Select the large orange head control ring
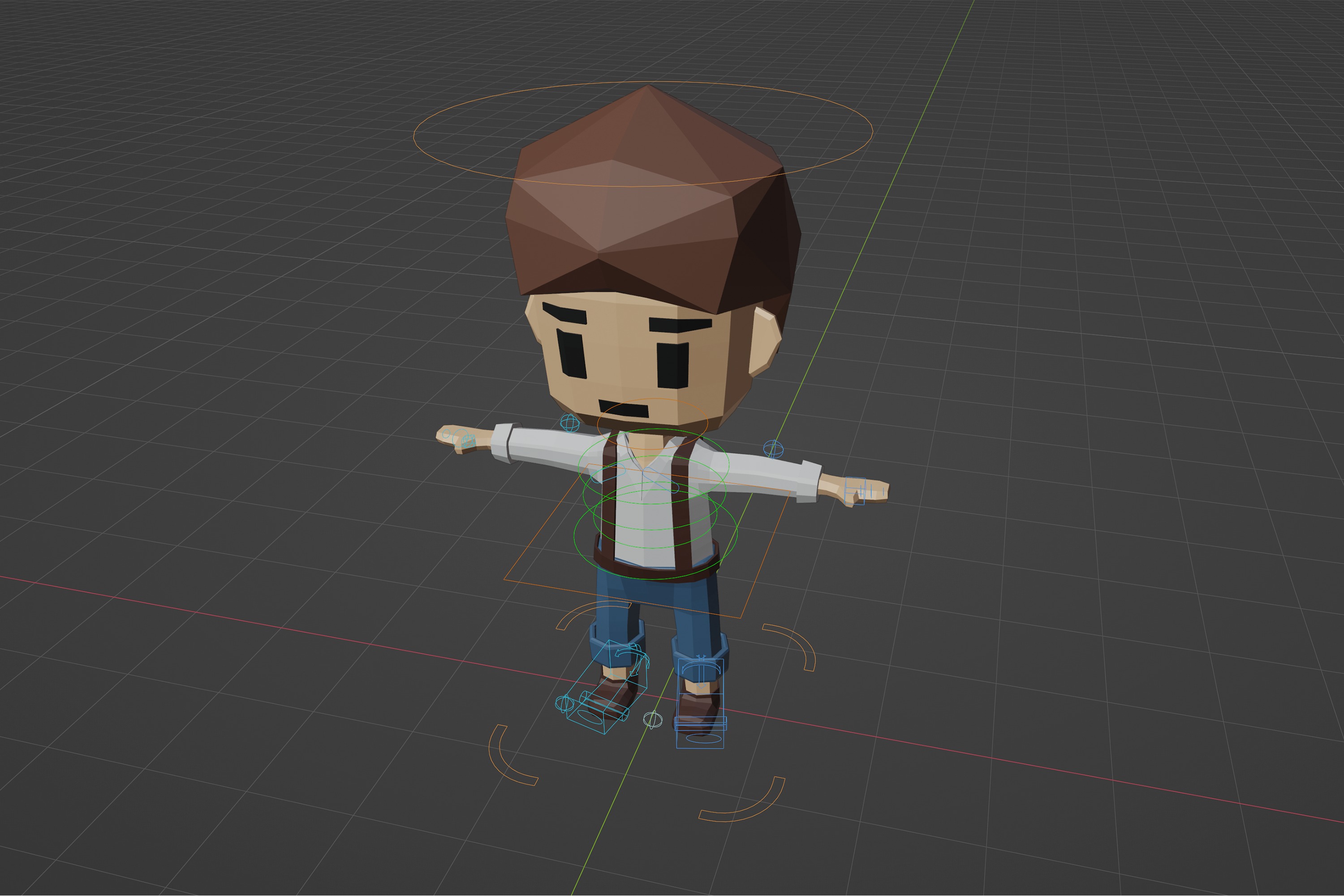 pos(643,134)
